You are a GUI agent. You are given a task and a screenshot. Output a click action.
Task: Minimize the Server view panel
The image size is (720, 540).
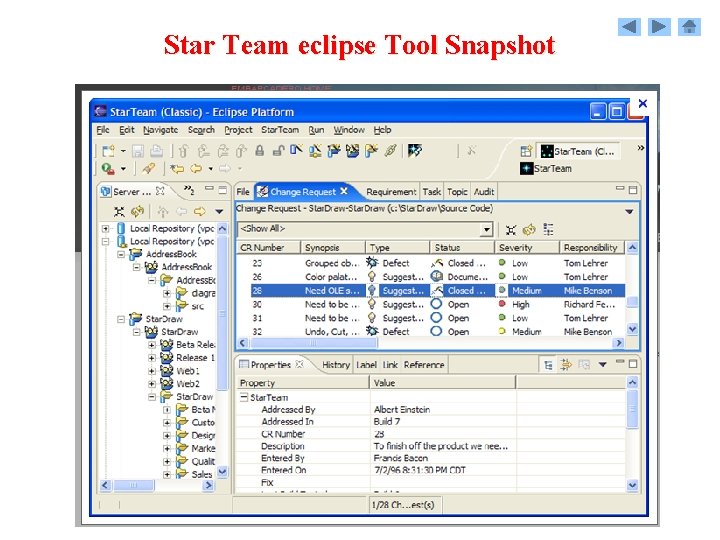click(209, 189)
